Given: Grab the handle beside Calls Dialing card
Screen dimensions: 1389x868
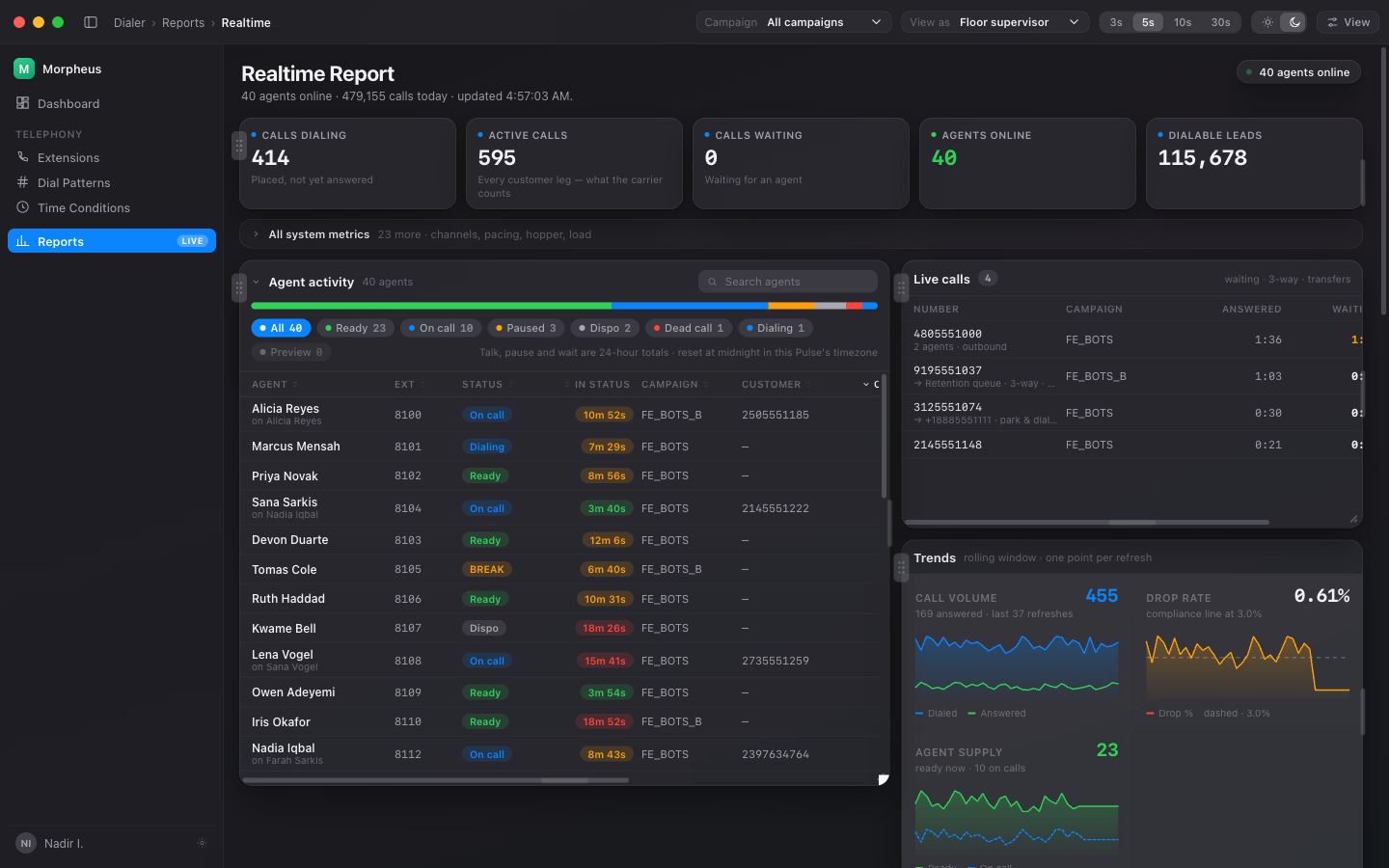Looking at the screenshot, I should click(x=239, y=146).
